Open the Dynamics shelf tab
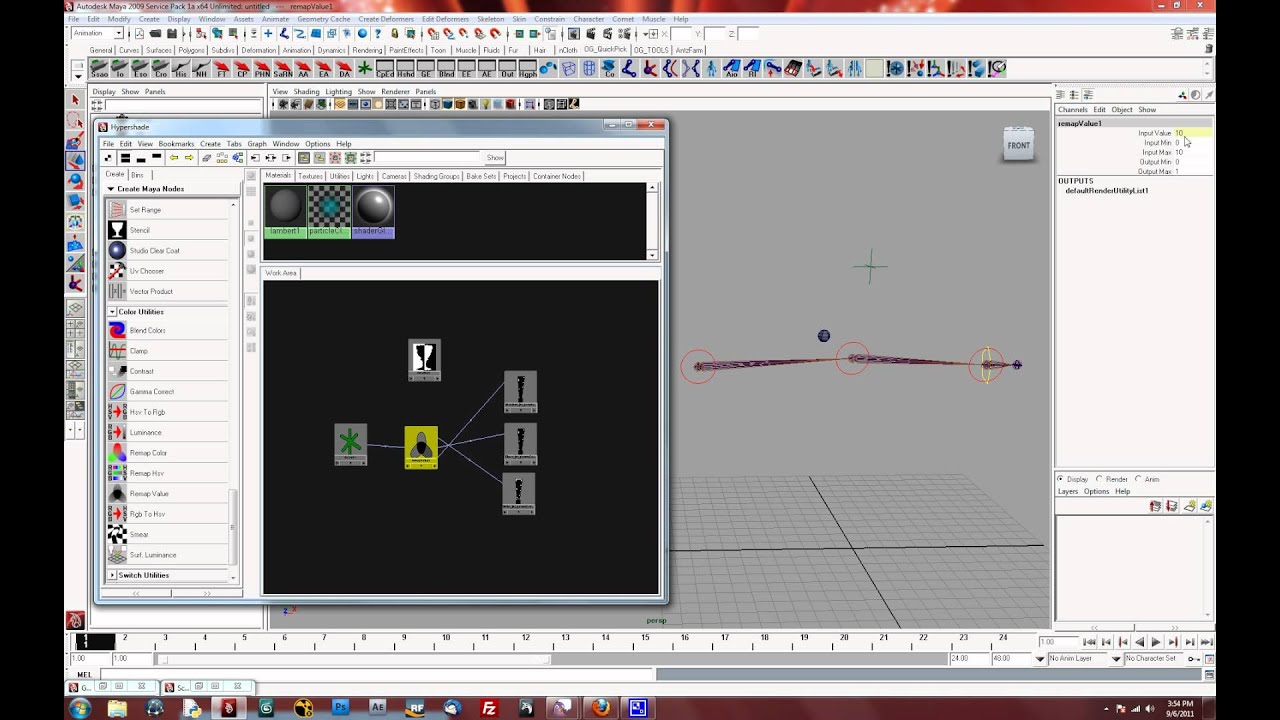The width and height of the screenshot is (1280, 720). pyautogui.click(x=331, y=50)
